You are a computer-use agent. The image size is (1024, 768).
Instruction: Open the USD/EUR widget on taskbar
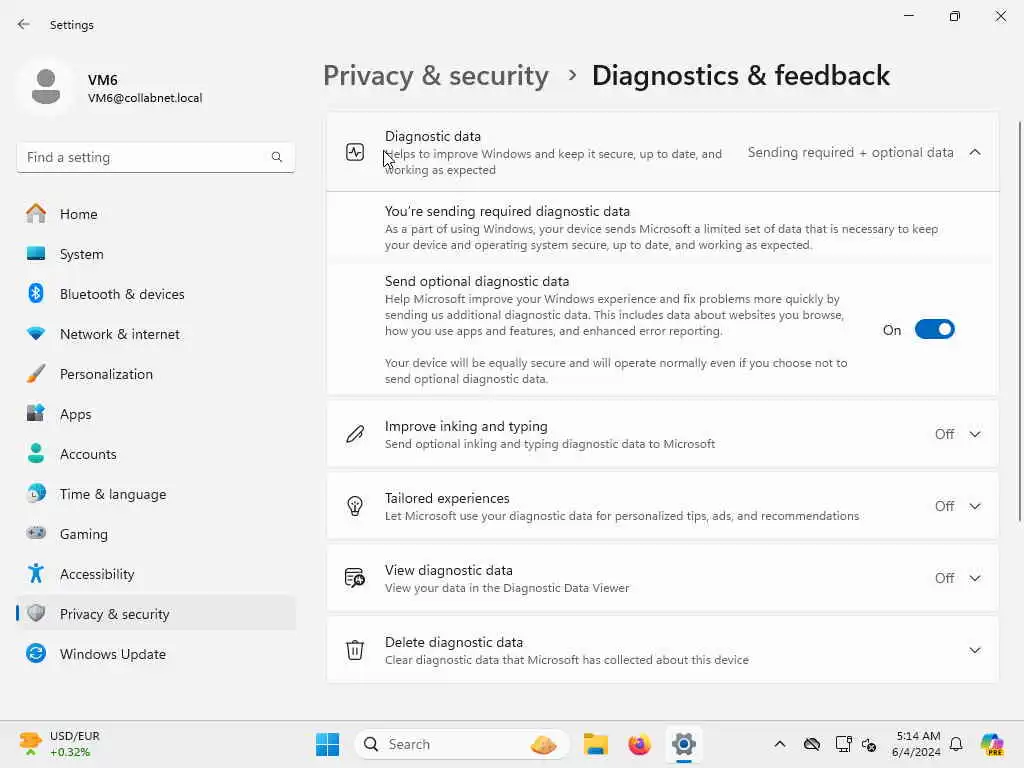pos(60,744)
